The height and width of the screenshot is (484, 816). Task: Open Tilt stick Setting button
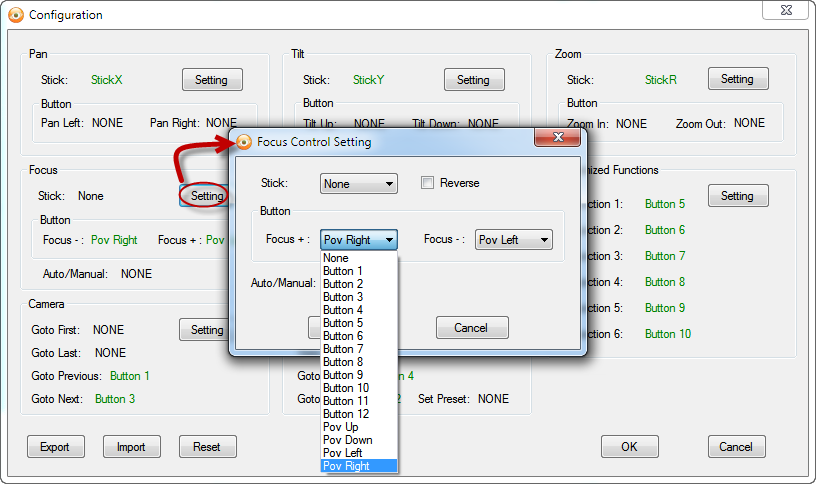coord(474,80)
